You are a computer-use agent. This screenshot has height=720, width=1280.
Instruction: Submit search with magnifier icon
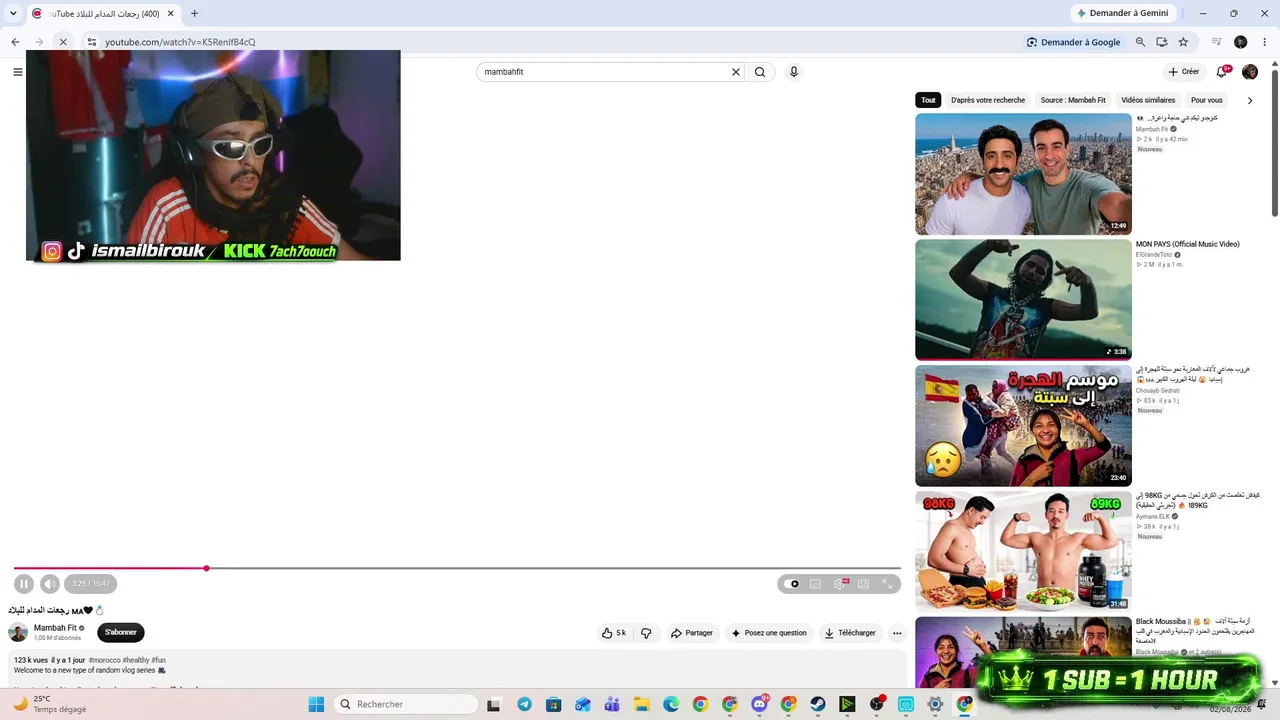[x=760, y=72]
